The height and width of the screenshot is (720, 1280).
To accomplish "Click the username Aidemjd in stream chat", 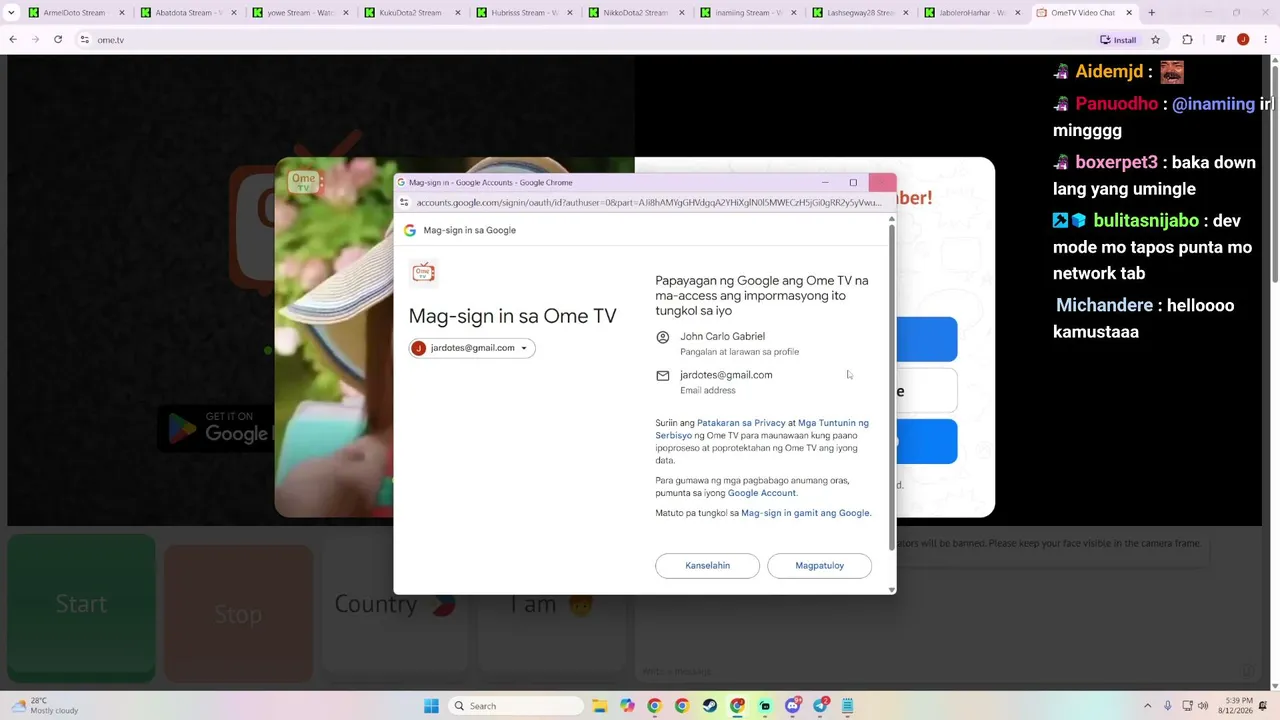I will pos(1109,72).
